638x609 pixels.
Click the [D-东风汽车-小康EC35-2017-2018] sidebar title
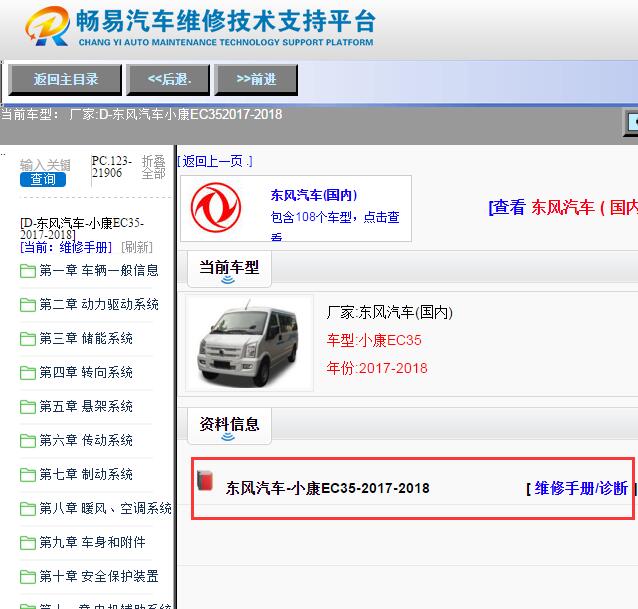click(x=81, y=229)
